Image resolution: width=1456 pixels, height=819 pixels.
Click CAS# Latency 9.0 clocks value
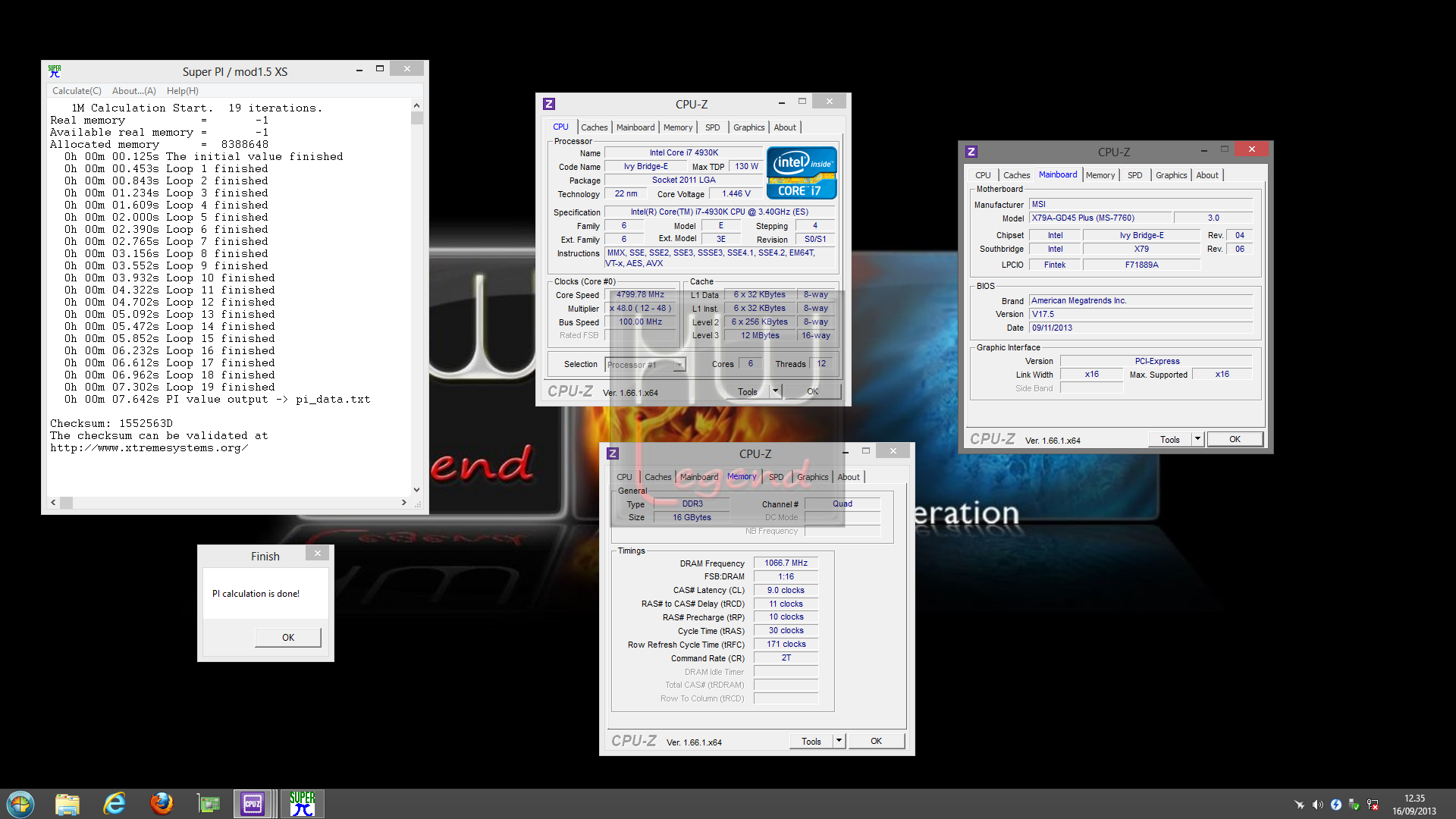tap(786, 591)
